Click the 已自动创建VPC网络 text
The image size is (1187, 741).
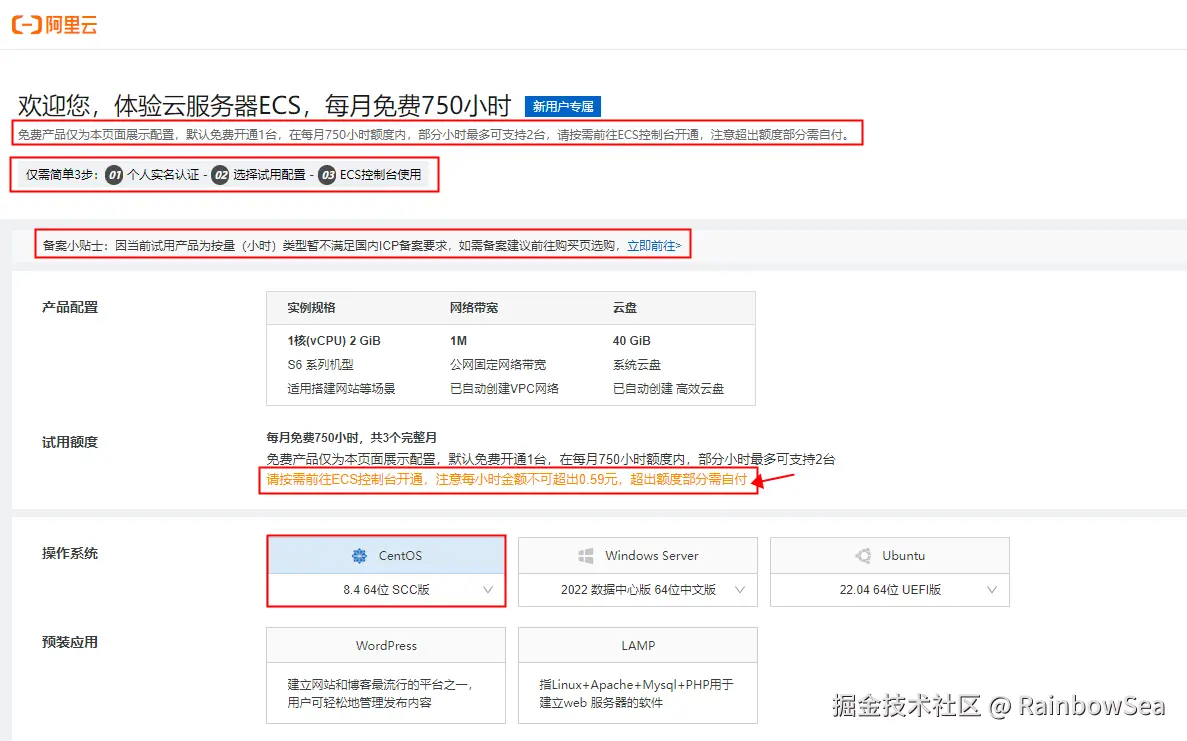tap(504, 389)
